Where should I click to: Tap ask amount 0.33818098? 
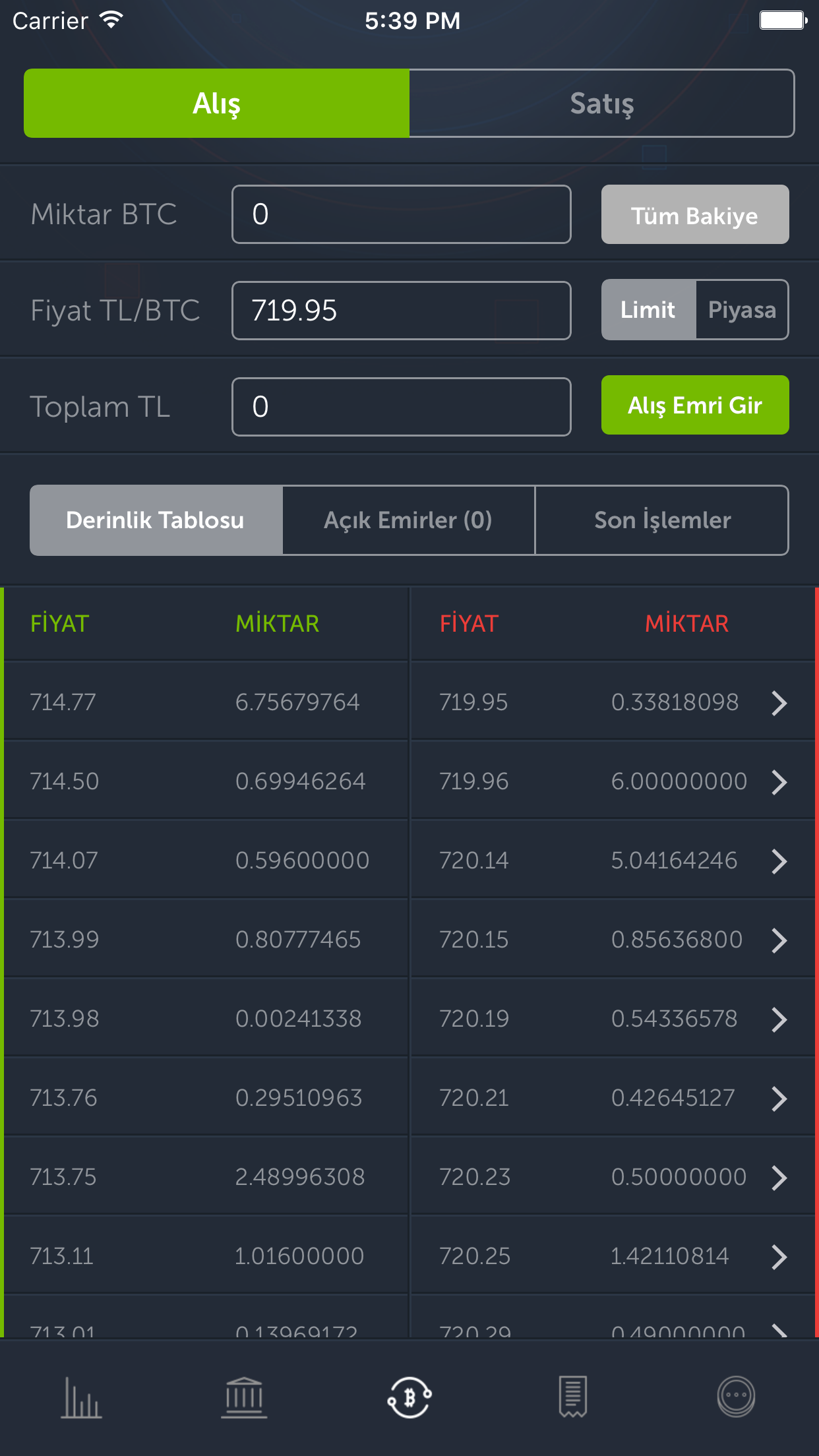click(x=675, y=702)
